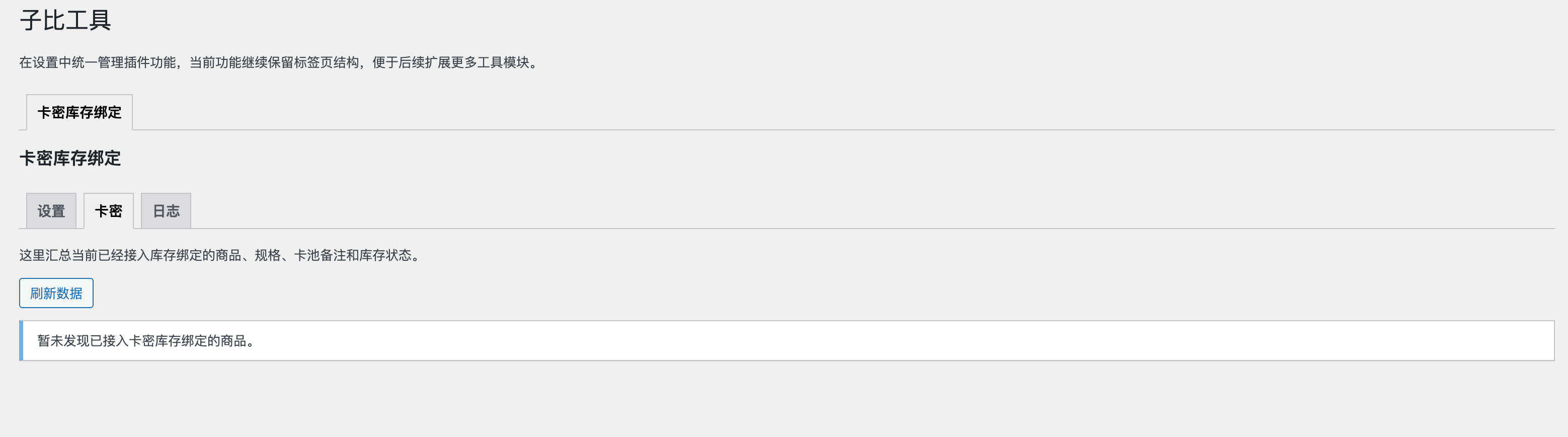Click the notice text 暂未发现已接入卡密库存绑定的商品
Screen dimensions: 1568x437
tap(146, 341)
